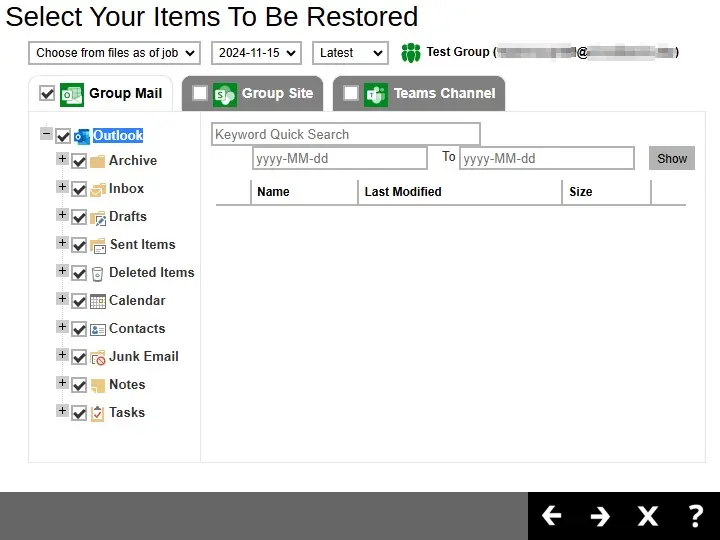Screen dimensions: 720x540
Task: Go back using the left arrow icon
Action: coord(551,516)
